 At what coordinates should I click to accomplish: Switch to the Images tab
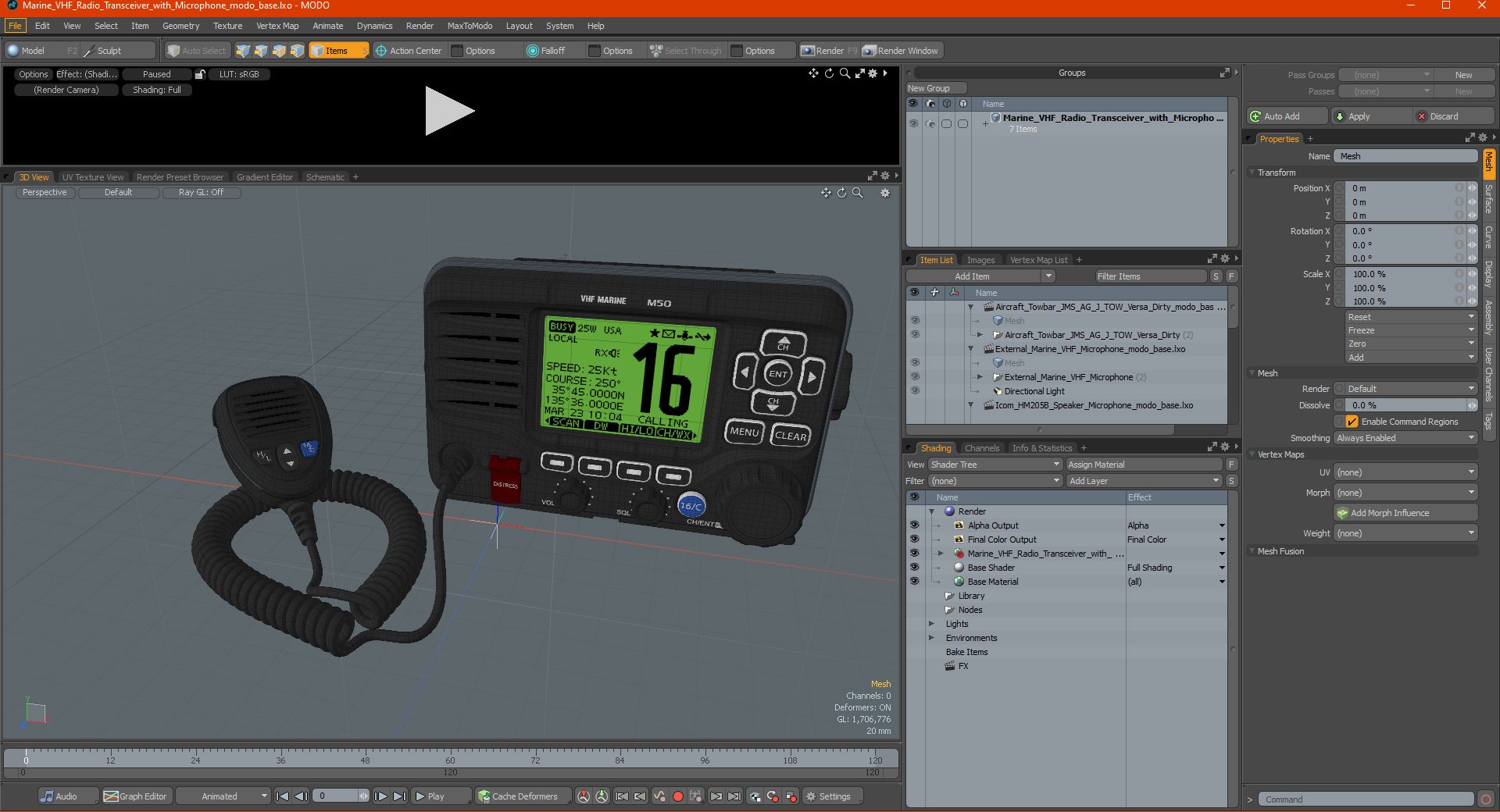tap(980, 260)
